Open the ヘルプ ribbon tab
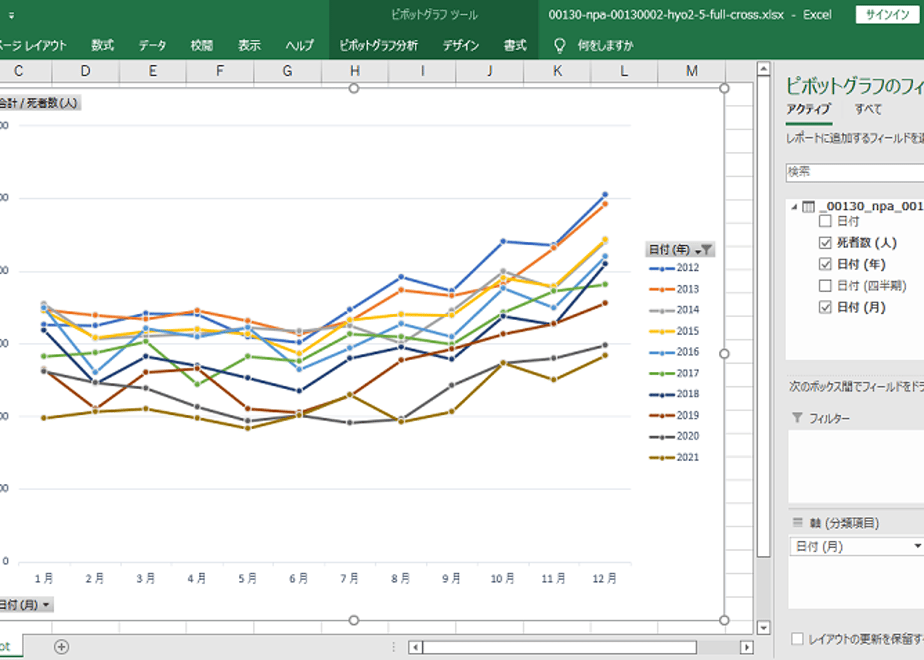Viewport: 924px width, 660px height. coord(299,45)
